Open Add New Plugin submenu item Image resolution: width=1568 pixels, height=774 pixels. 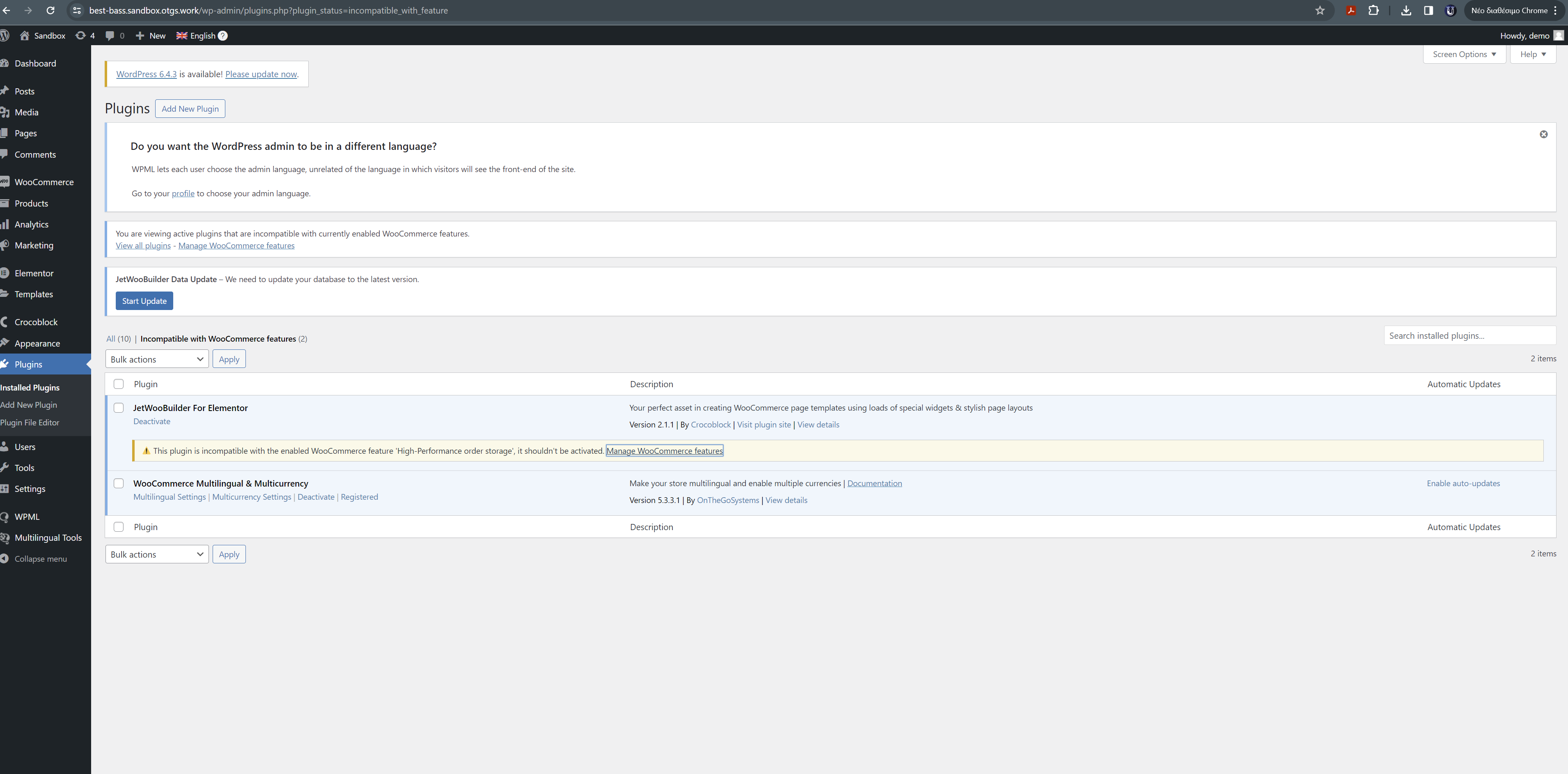coord(29,404)
